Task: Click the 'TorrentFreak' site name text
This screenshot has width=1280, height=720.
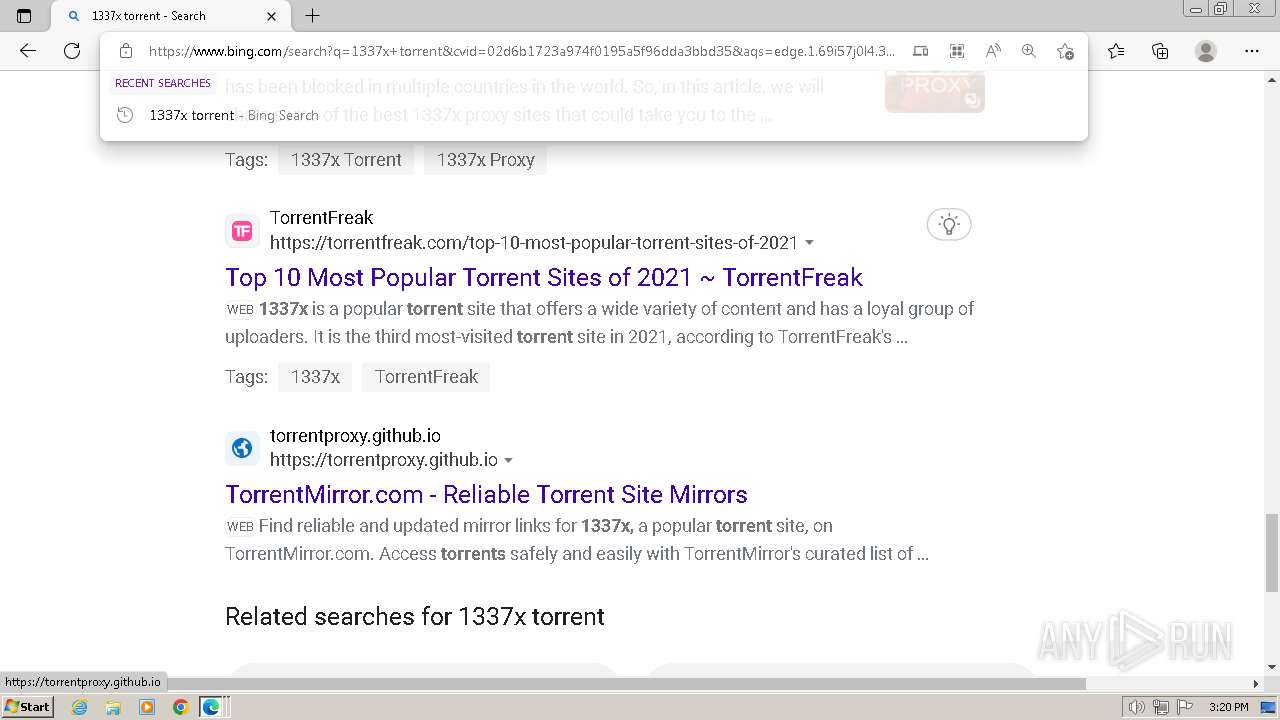Action: (x=321, y=218)
